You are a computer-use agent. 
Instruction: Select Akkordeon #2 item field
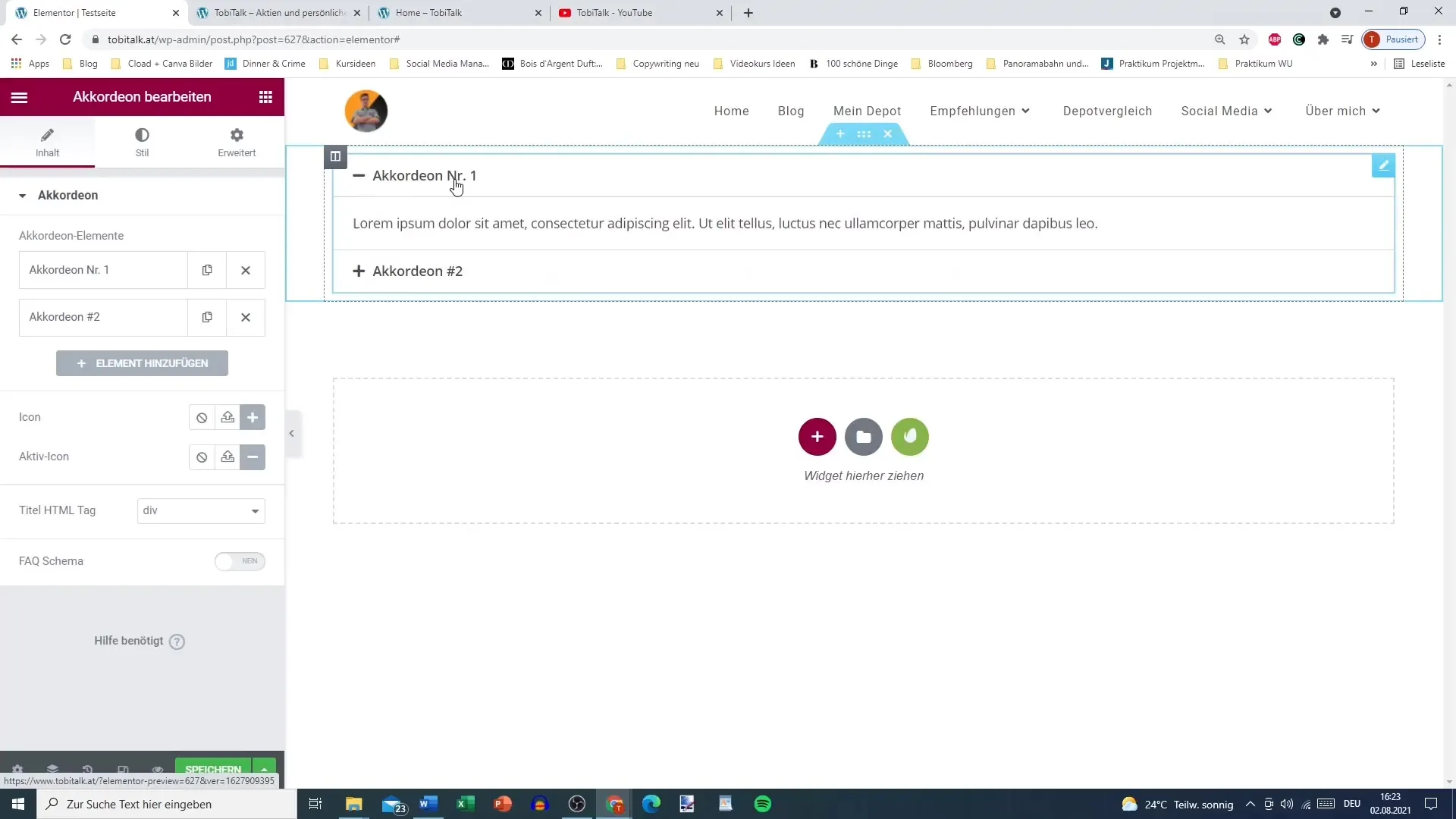pos(103,317)
